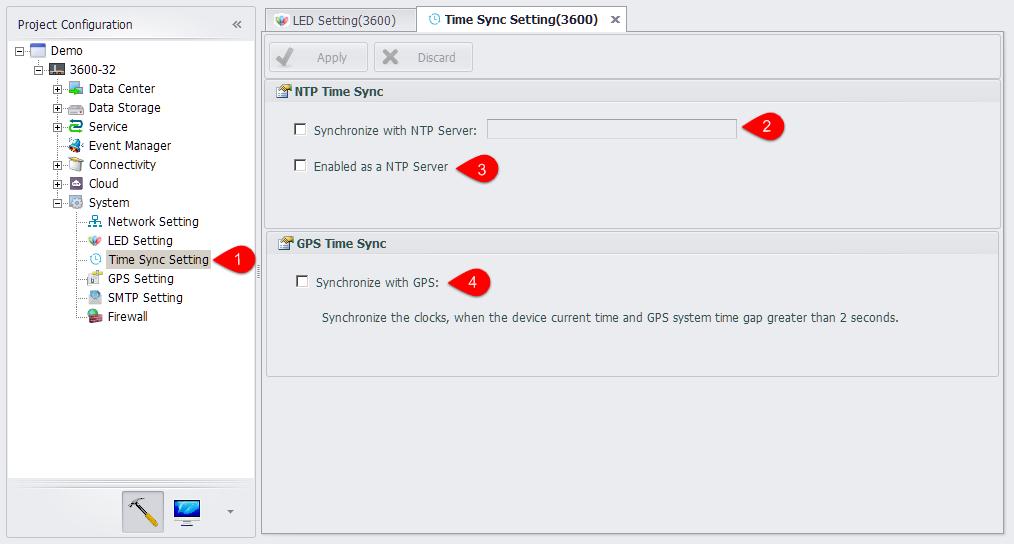This screenshot has height=544, width=1014.
Task: Toggle Synchronize with GPS checkbox
Action: click(x=302, y=282)
